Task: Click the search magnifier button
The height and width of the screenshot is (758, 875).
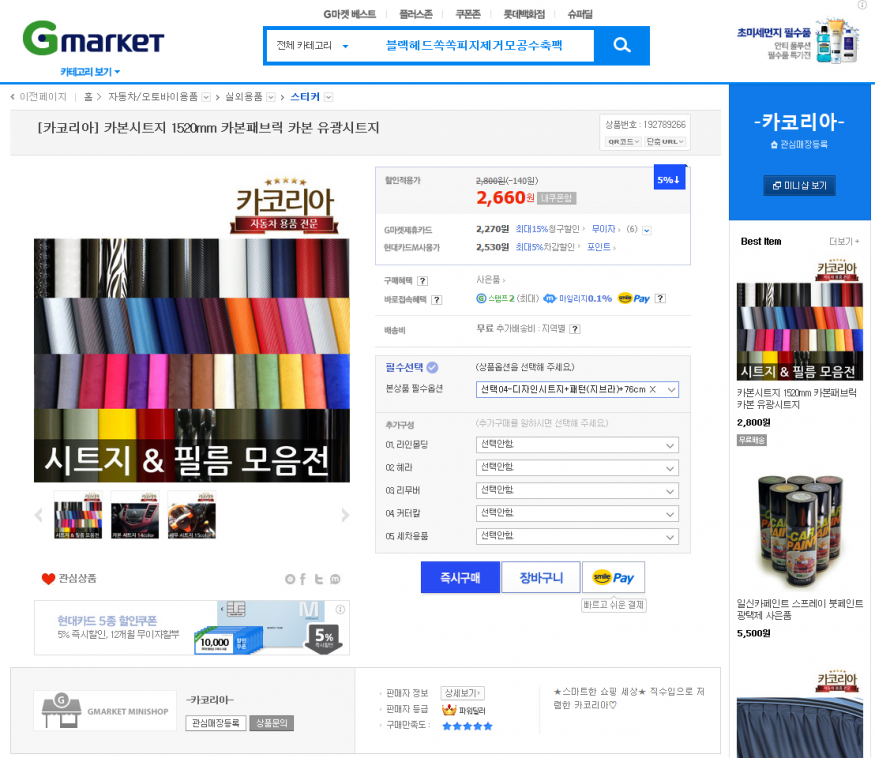Action: point(622,45)
